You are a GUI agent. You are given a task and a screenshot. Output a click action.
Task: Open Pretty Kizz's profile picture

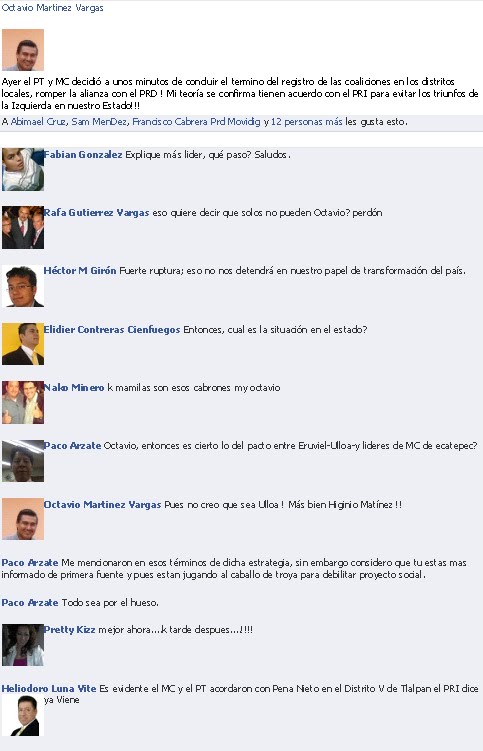(x=23, y=645)
